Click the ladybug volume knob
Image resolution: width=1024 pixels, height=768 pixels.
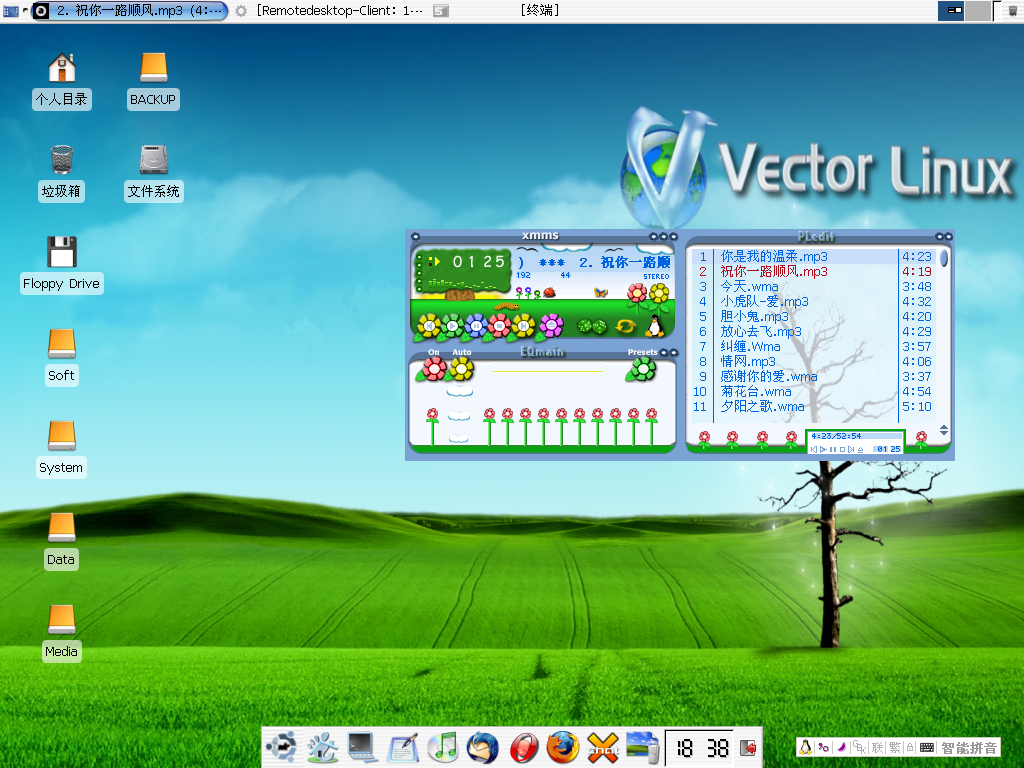coord(549,293)
